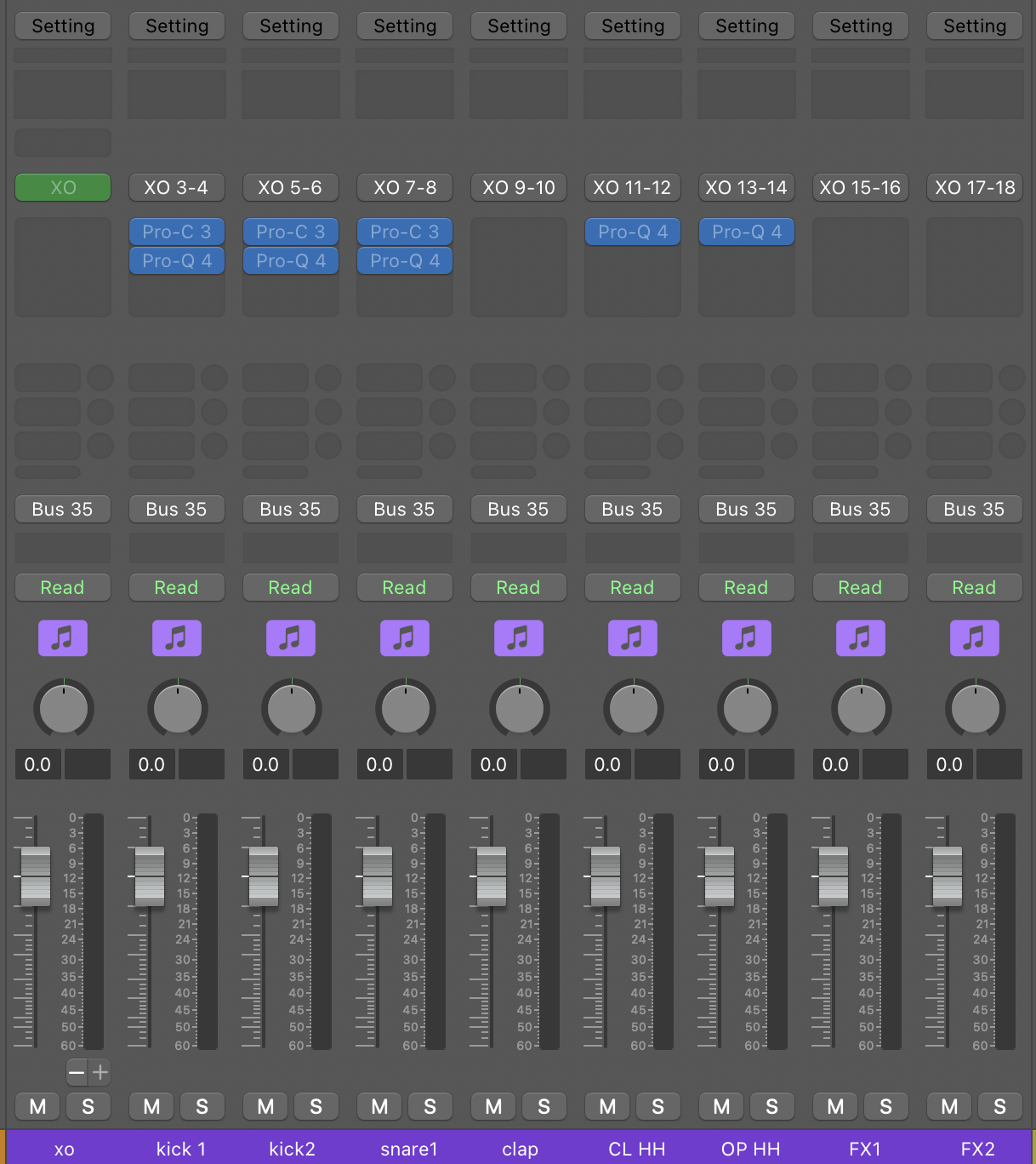Click the music note icon on kick2

(291, 638)
